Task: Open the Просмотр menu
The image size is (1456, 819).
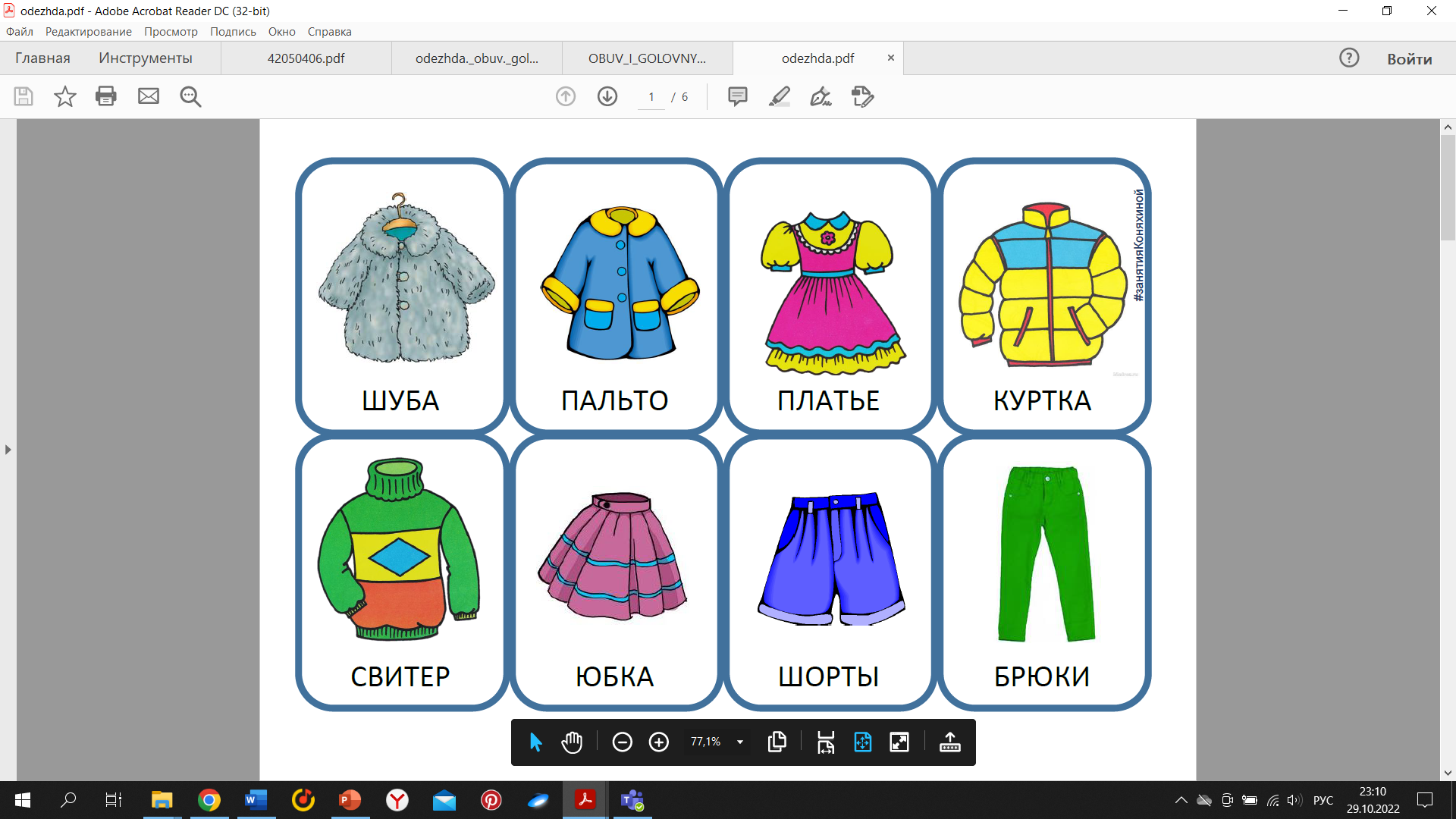Action: coord(171,32)
